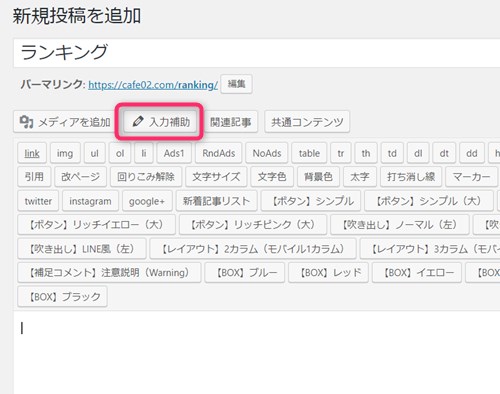
Task: Insert 【補足コメント】注意説明（Warning）
Action: 109,273
